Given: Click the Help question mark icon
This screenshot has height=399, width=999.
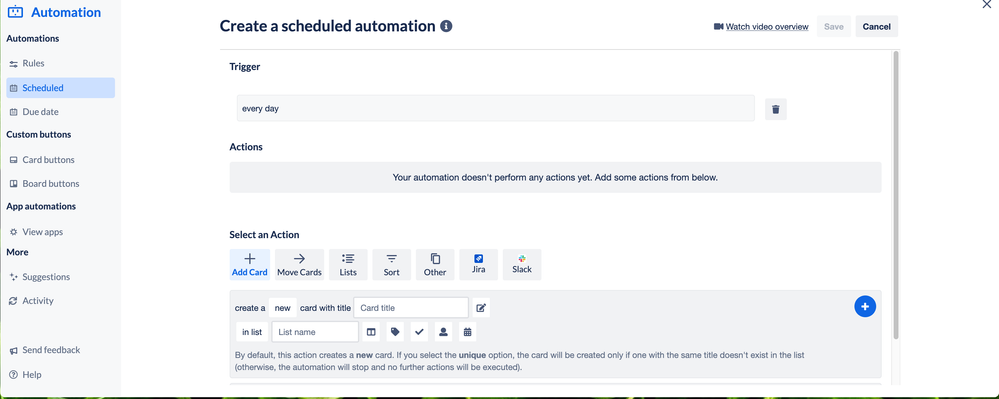Looking at the screenshot, I should pos(13,375).
